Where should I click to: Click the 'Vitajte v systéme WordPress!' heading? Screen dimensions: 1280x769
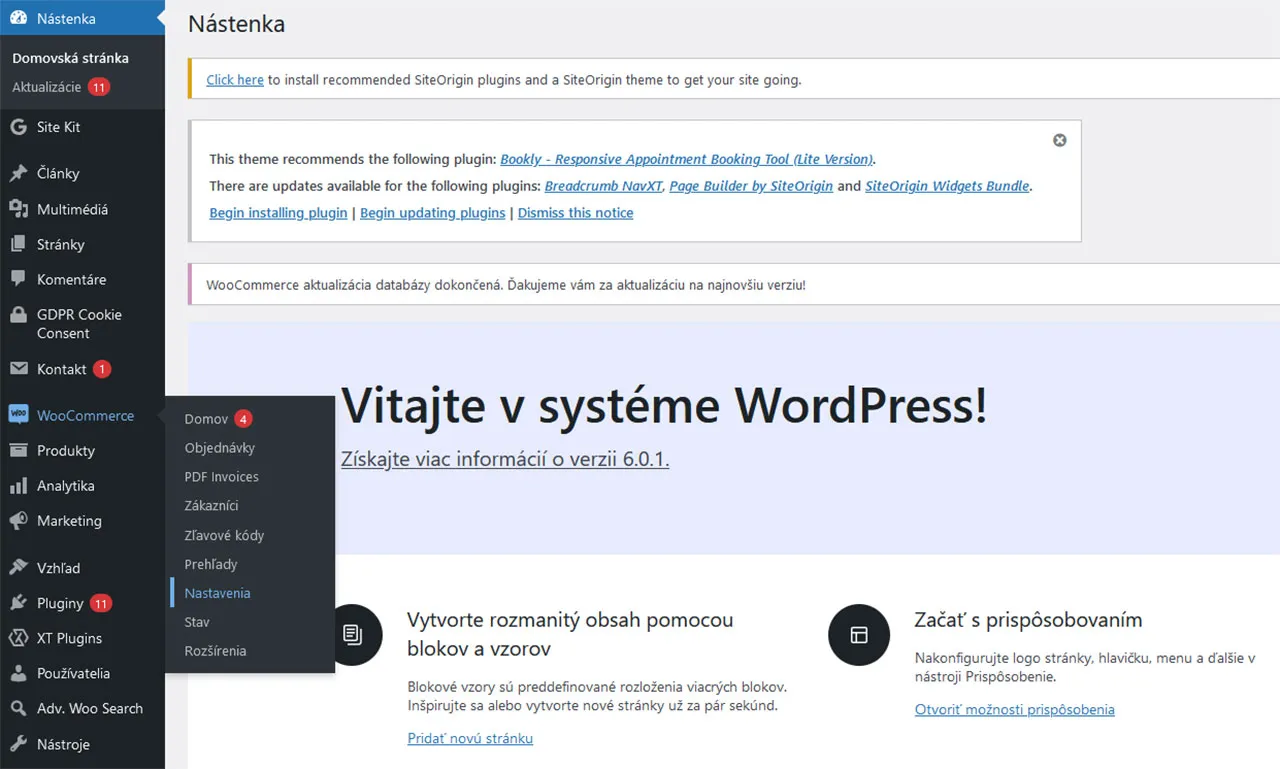pos(664,405)
